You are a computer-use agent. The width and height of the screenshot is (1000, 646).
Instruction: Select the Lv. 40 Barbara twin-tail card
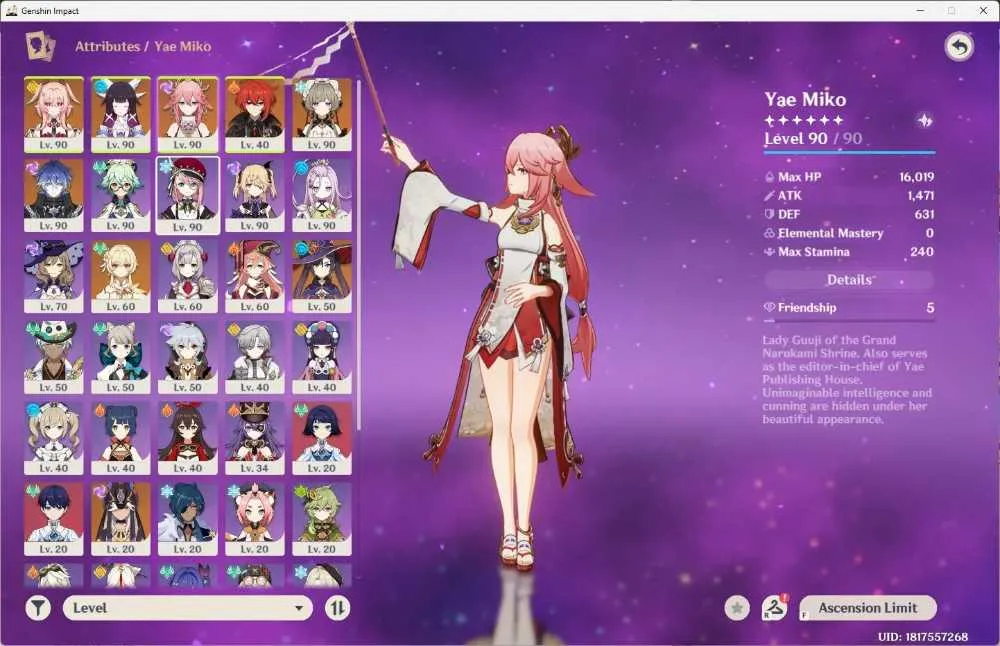coord(54,438)
